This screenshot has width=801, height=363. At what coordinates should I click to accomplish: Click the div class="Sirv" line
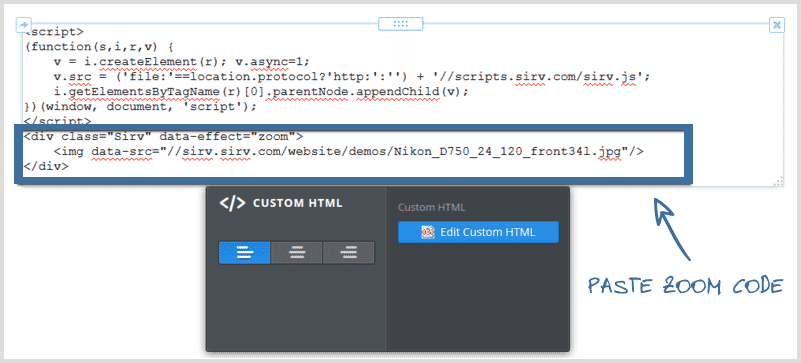tap(163, 136)
